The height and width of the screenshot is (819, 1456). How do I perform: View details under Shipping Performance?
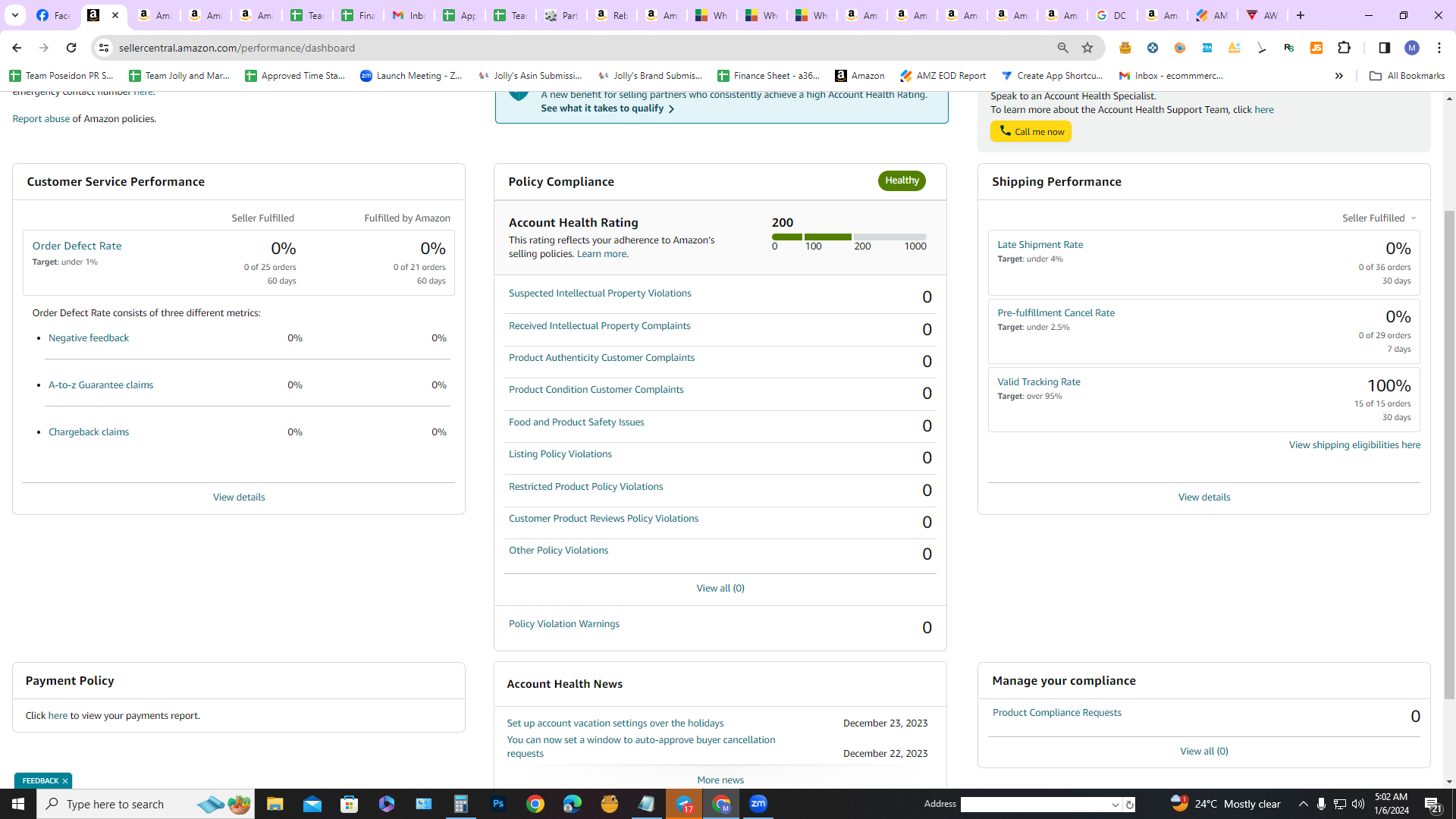coord(1204,497)
